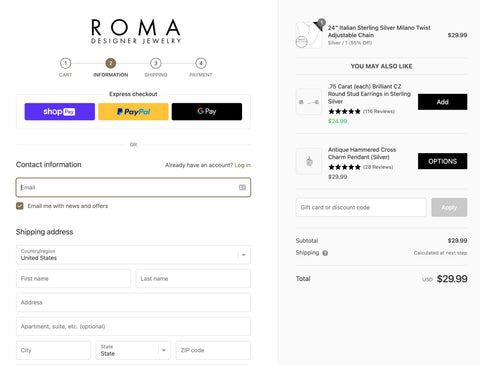Open the (28 Reviews) link
480x365 pixels.
click(378, 167)
